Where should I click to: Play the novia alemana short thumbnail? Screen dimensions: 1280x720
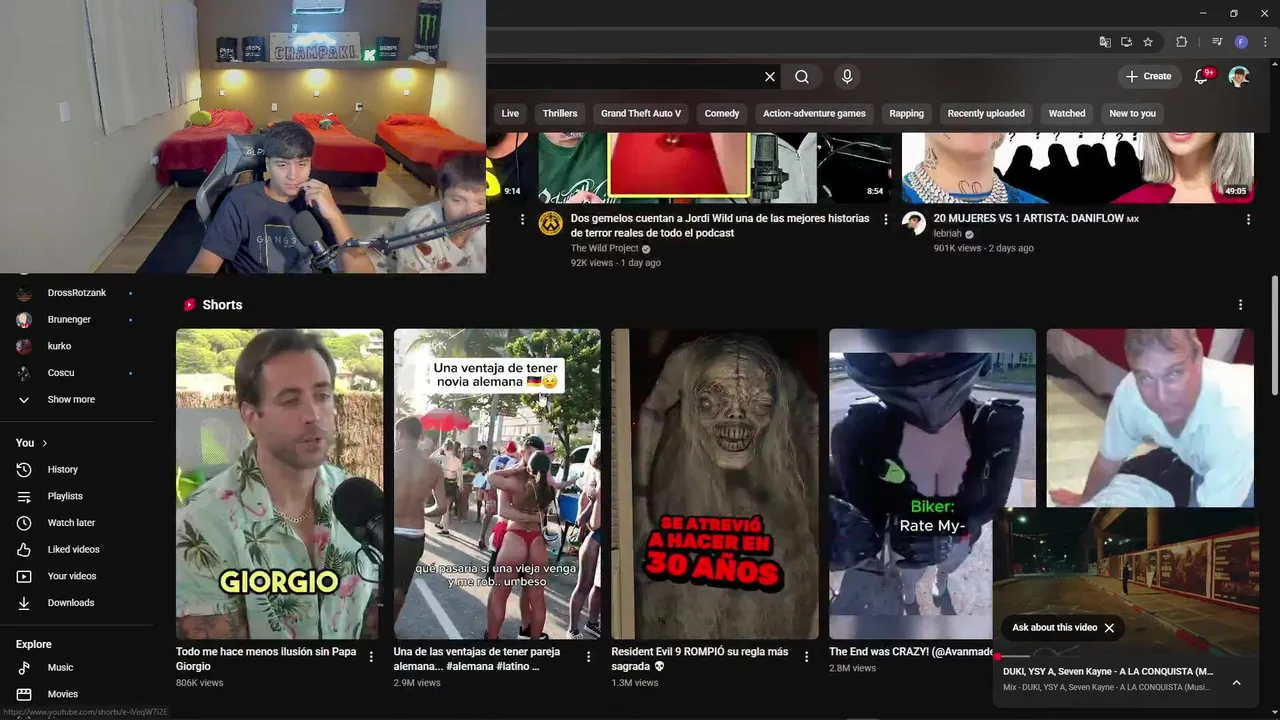(x=497, y=484)
